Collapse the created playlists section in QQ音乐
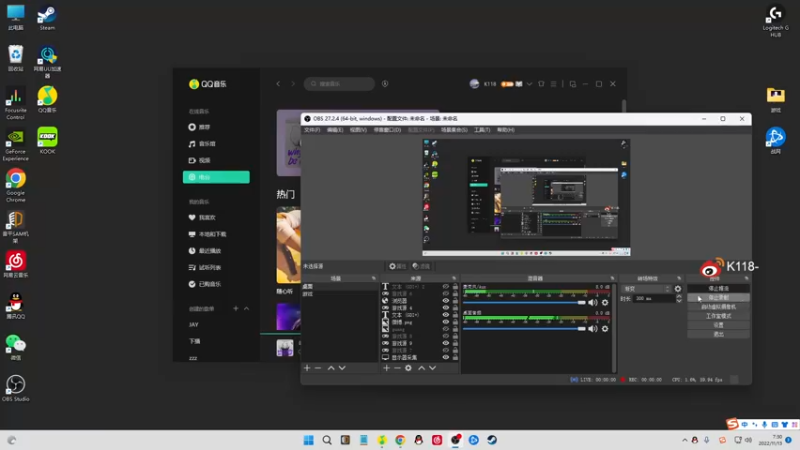 [x=246, y=308]
